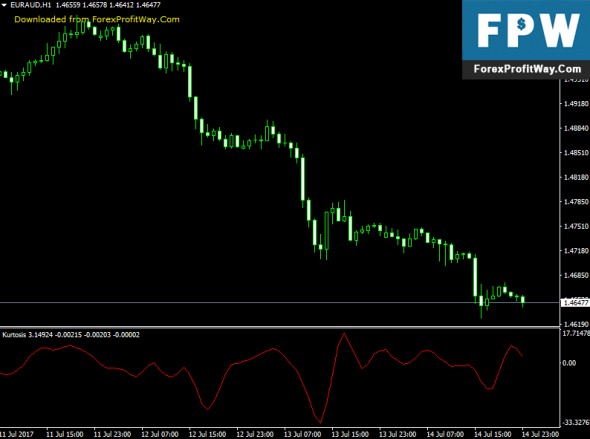Click the 13 Jul 07:00 time axis marker

[x=303, y=434]
